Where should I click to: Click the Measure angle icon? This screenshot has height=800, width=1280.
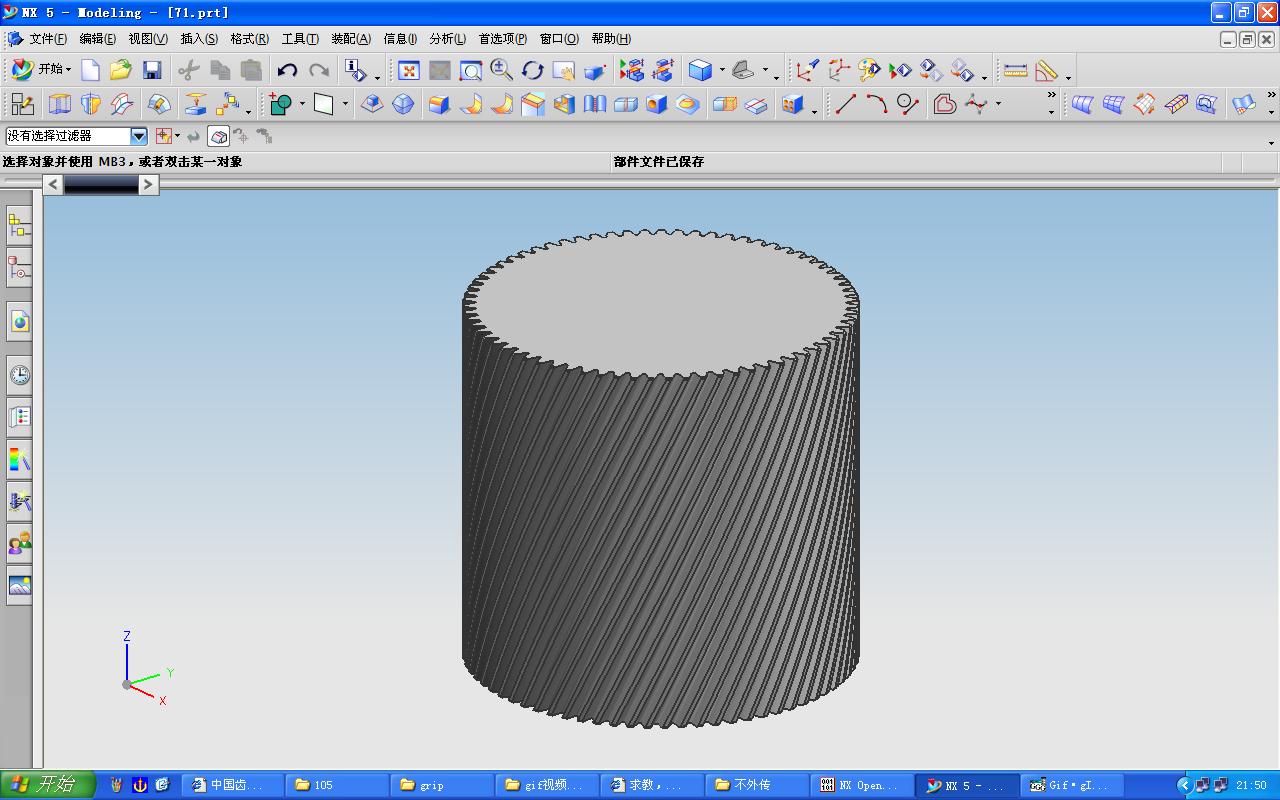pos(1046,70)
